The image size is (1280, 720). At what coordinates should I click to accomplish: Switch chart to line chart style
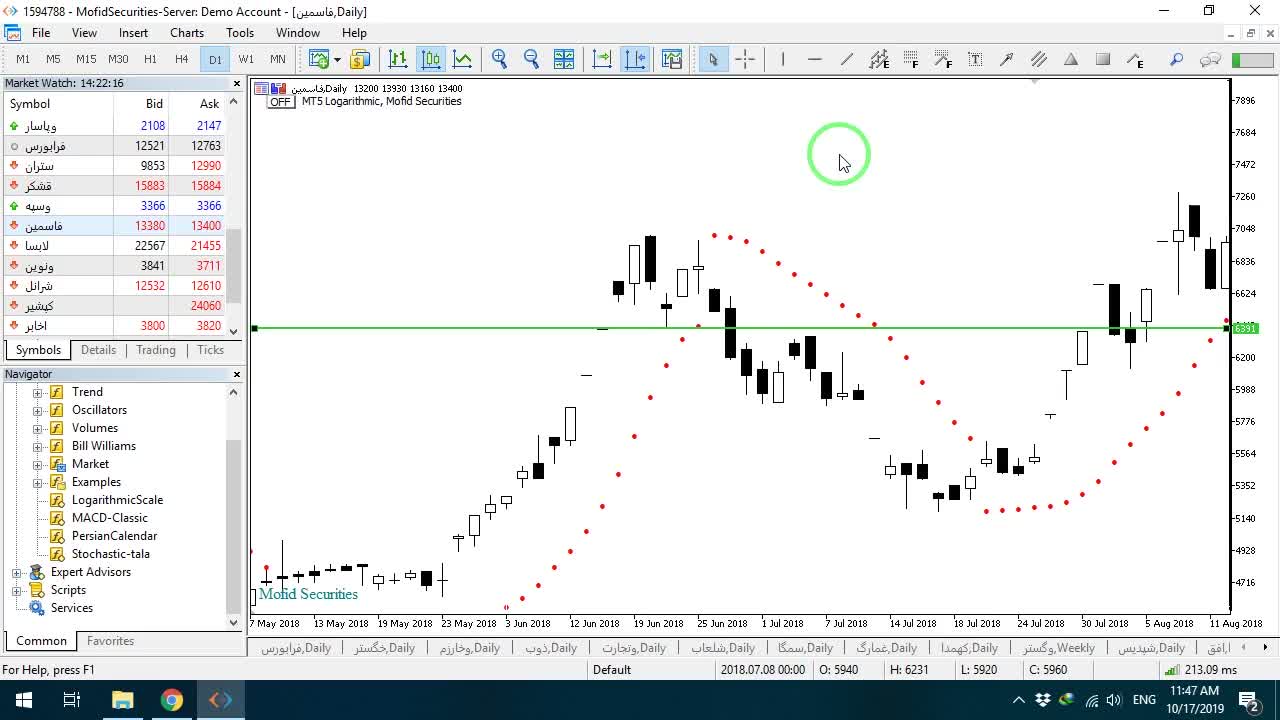point(462,59)
